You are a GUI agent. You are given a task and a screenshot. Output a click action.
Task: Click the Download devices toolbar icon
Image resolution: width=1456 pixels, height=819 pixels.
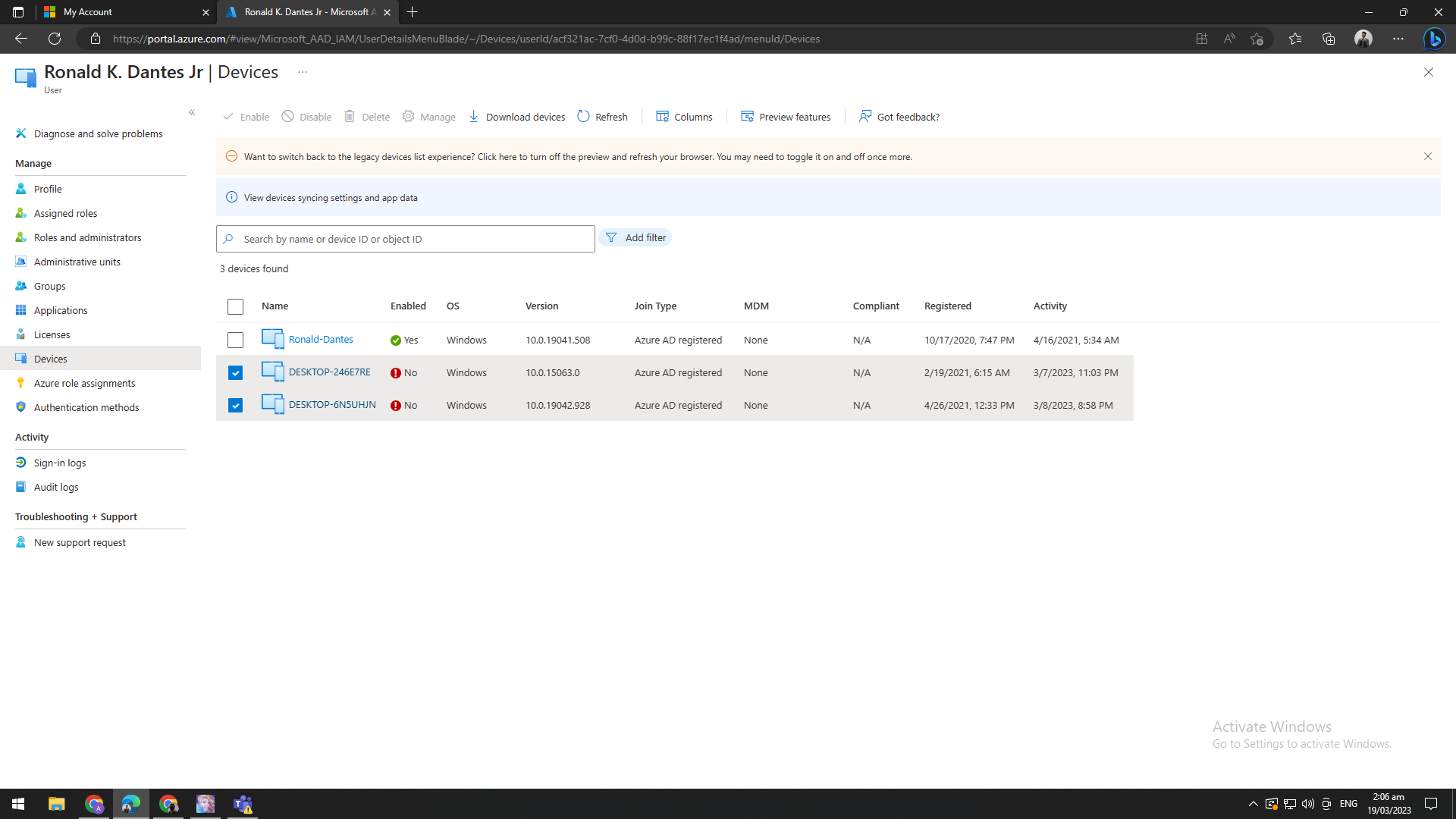click(x=474, y=117)
